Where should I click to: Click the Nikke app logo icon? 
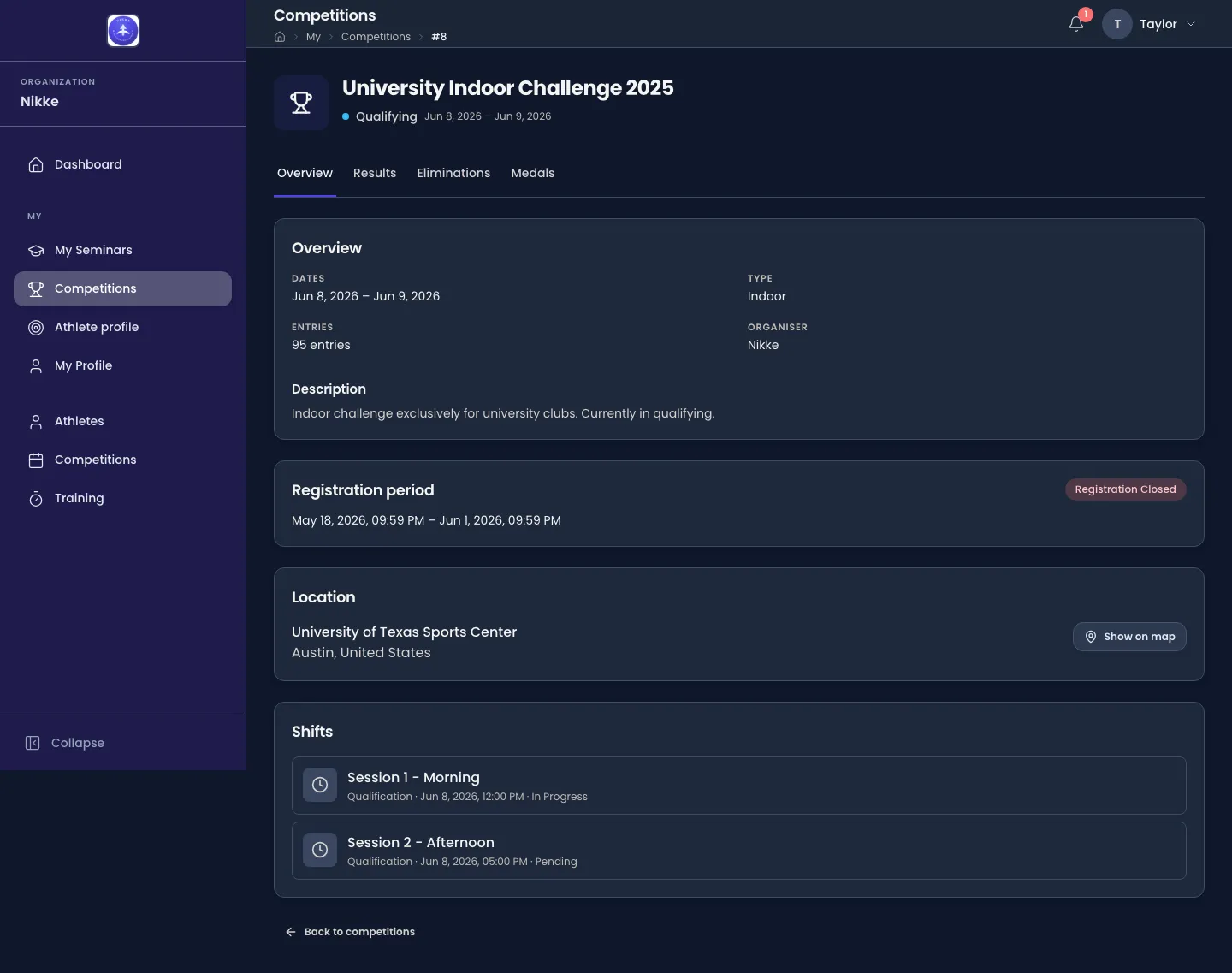[x=123, y=31]
